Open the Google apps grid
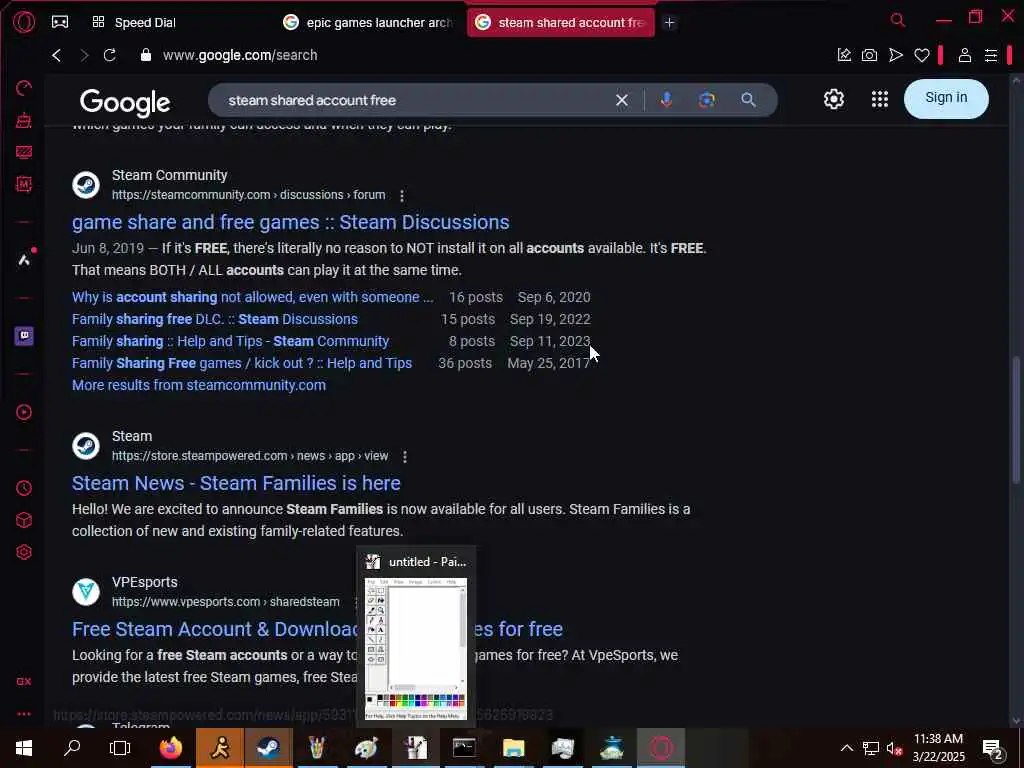This screenshot has height=768, width=1024. pyautogui.click(x=880, y=99)
